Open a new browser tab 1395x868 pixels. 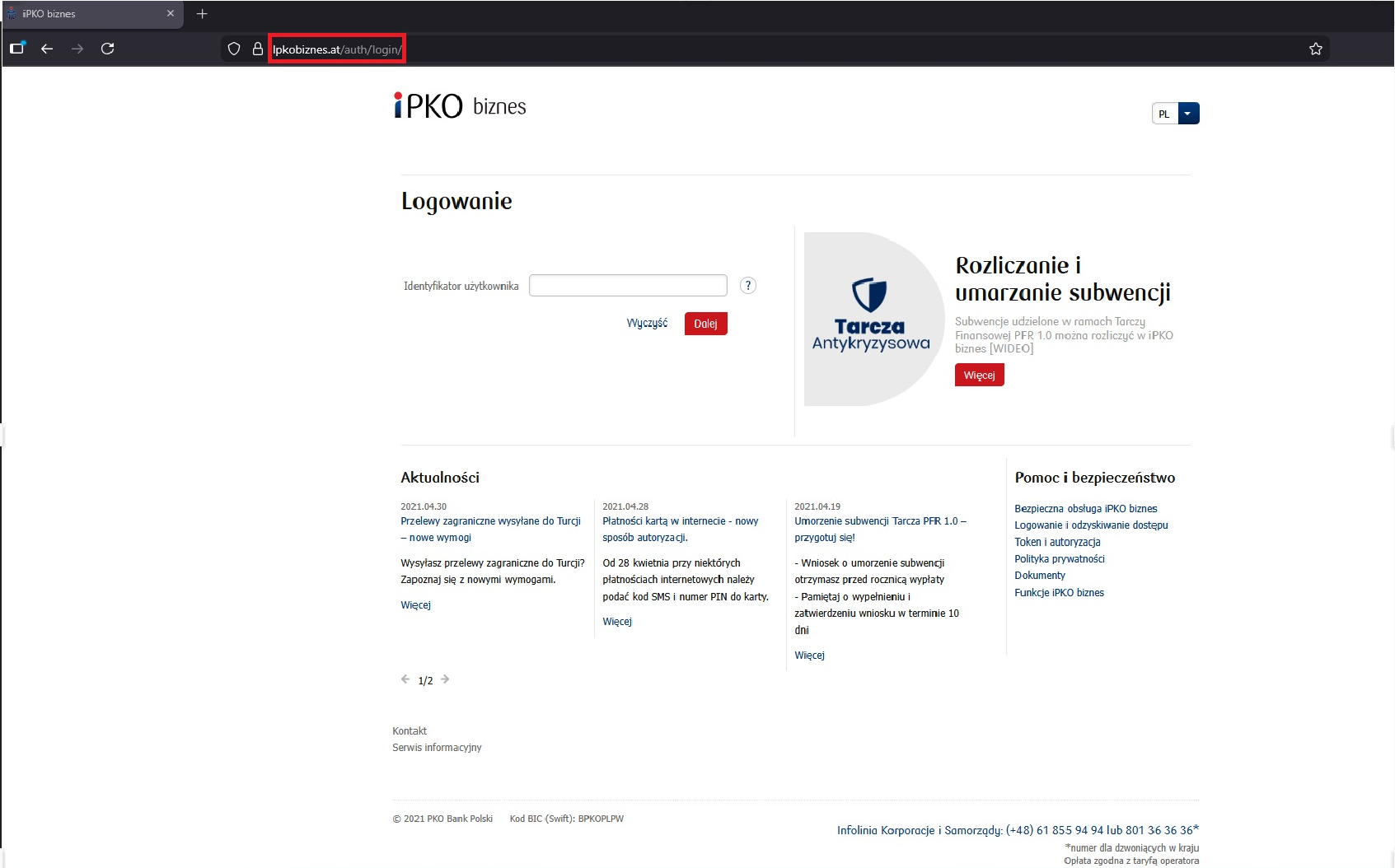coord(202,14)
